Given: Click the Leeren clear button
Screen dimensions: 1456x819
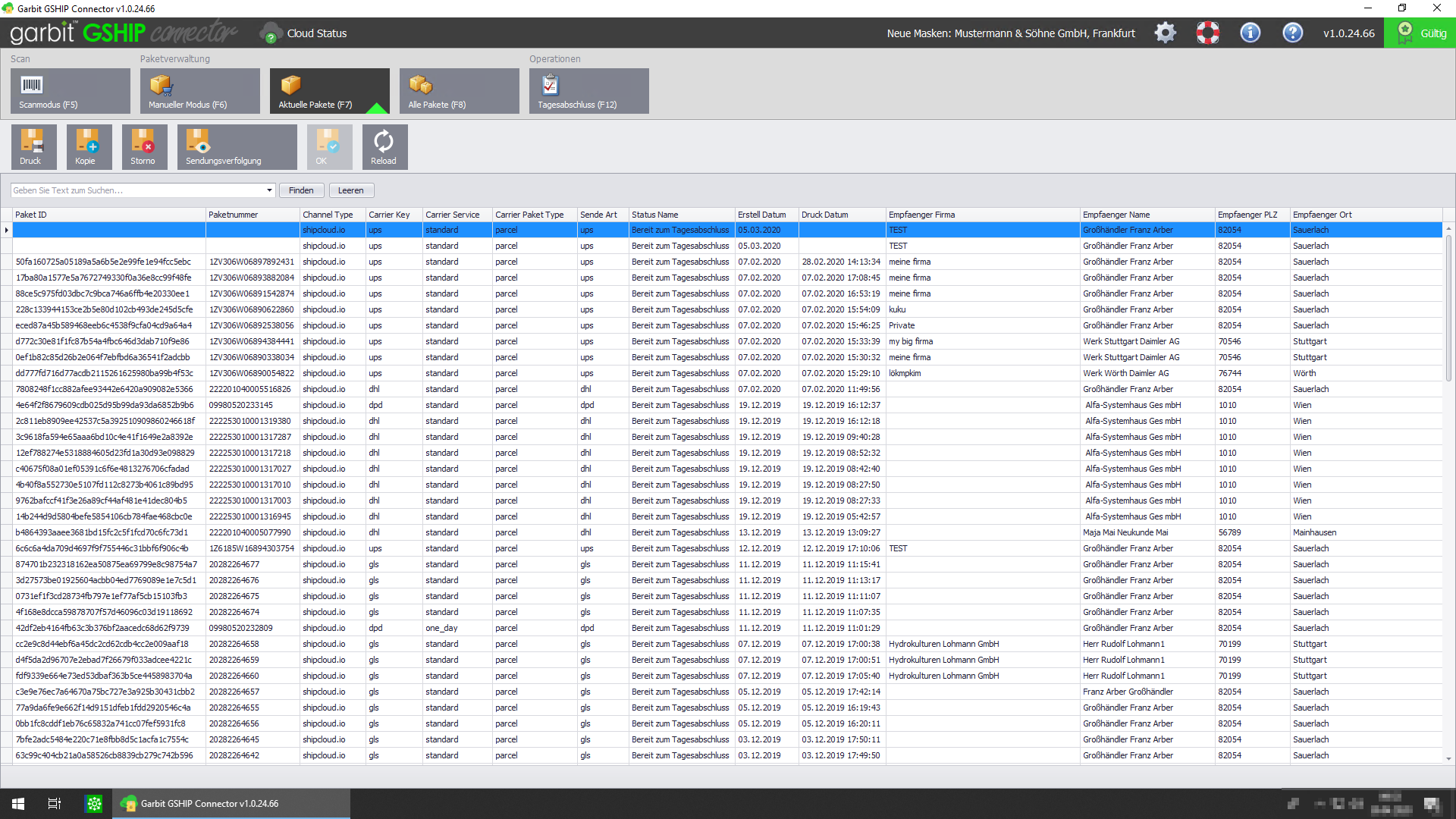Looking at the screenshot, I should [350, 190].
